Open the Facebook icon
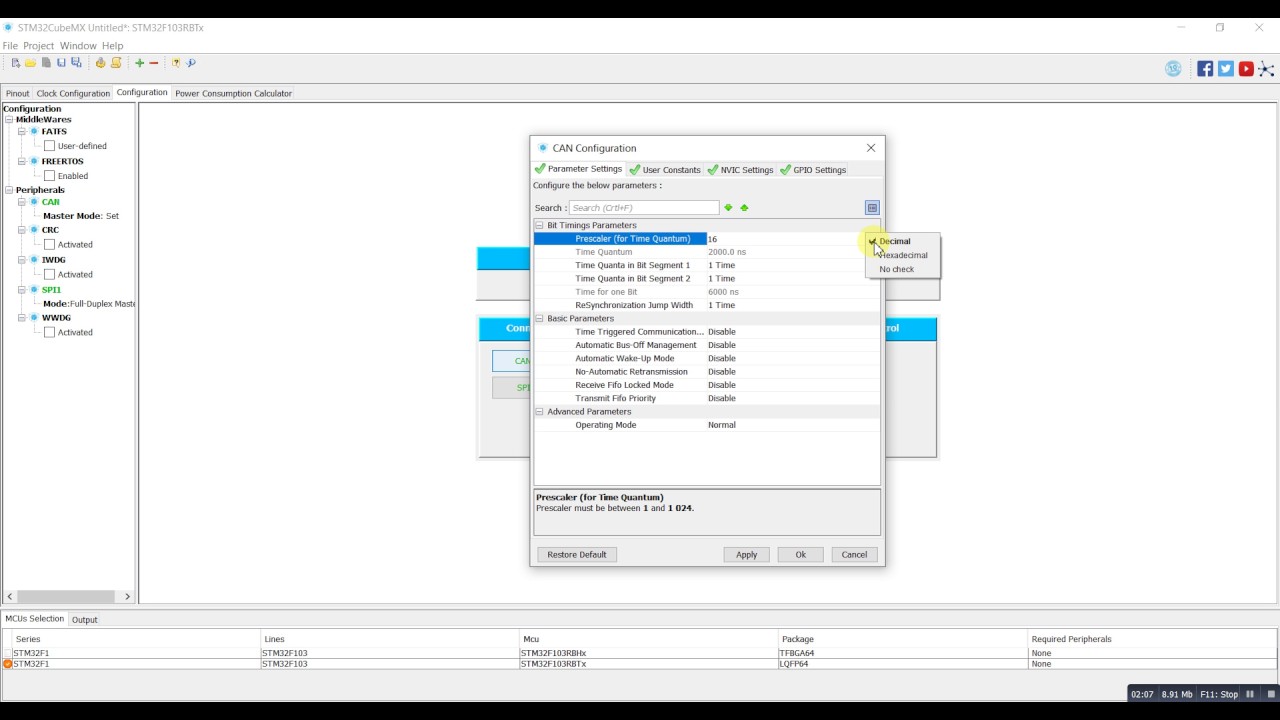1280x720 pixels. tap(1205, 69)
